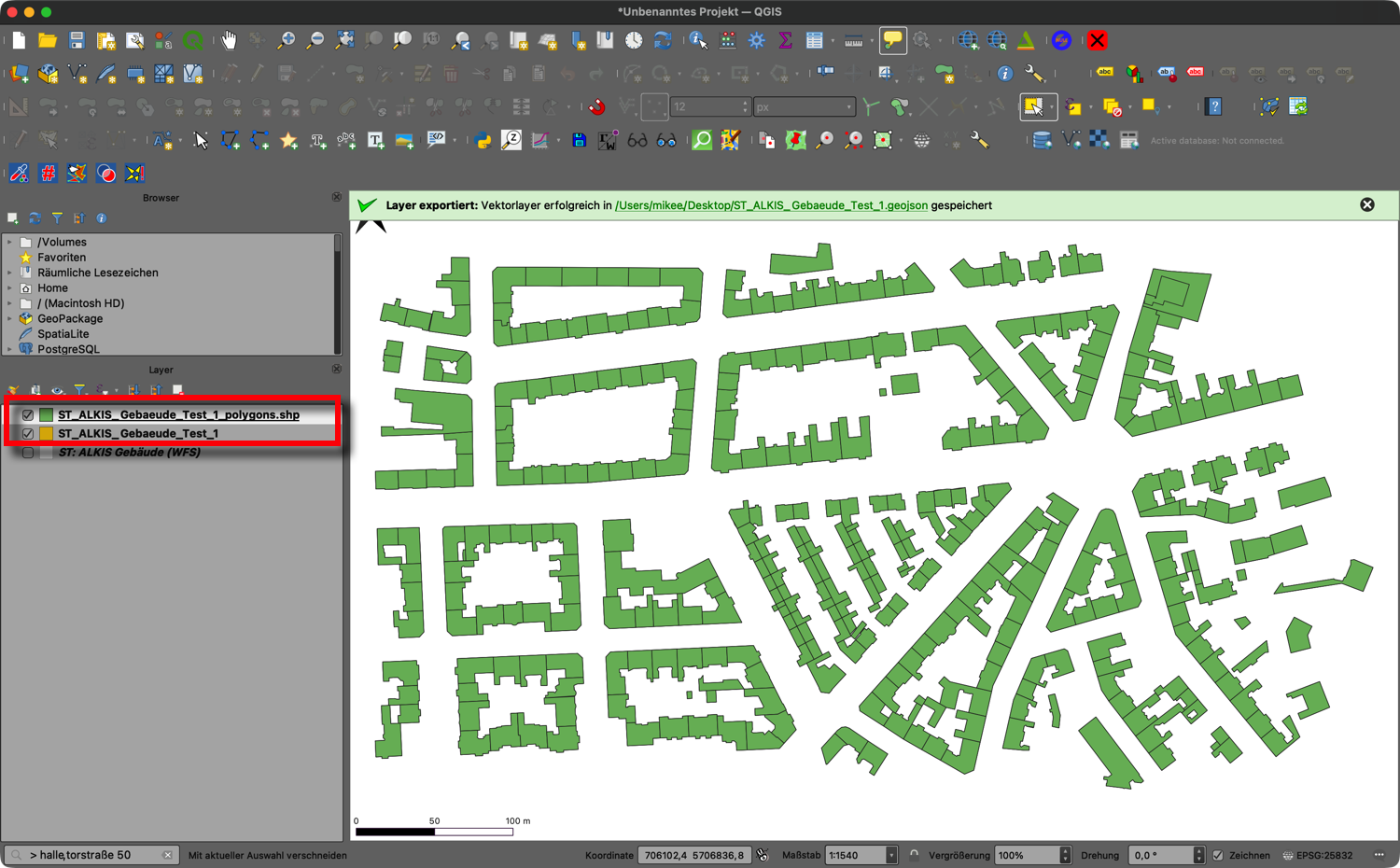Open the statistical summary sigma tool
The width and height of the screenshot is (1400, 868).
[785, 40]
